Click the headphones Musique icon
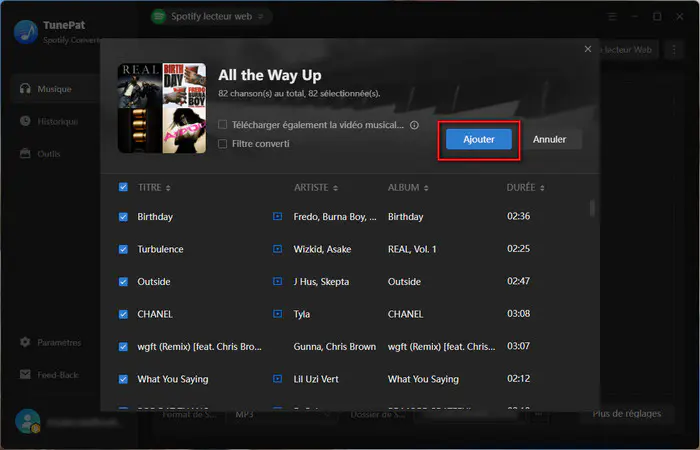This screenshot has height=450, width=700. click(25, 88)
